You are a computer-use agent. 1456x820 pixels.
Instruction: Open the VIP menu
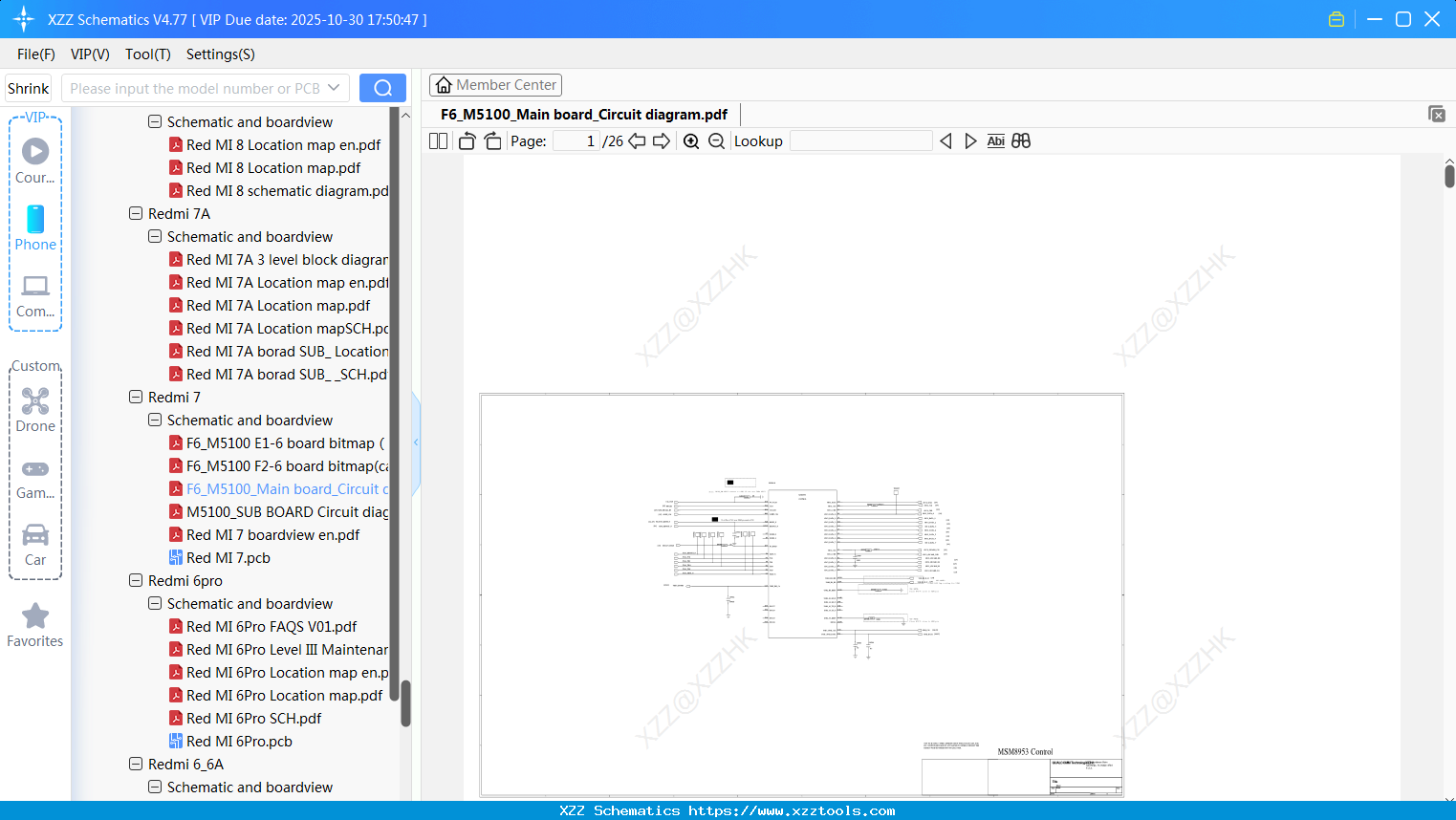[89, 54]
